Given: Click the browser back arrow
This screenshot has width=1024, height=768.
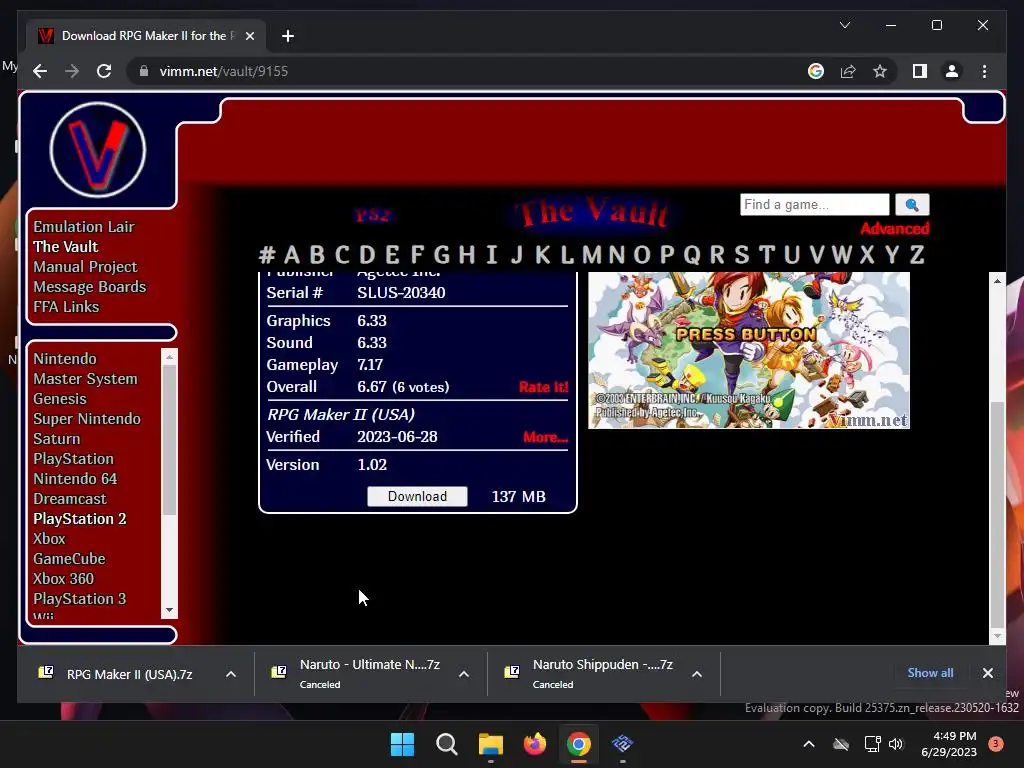Looking at the screenshot, I should point(40,71).
